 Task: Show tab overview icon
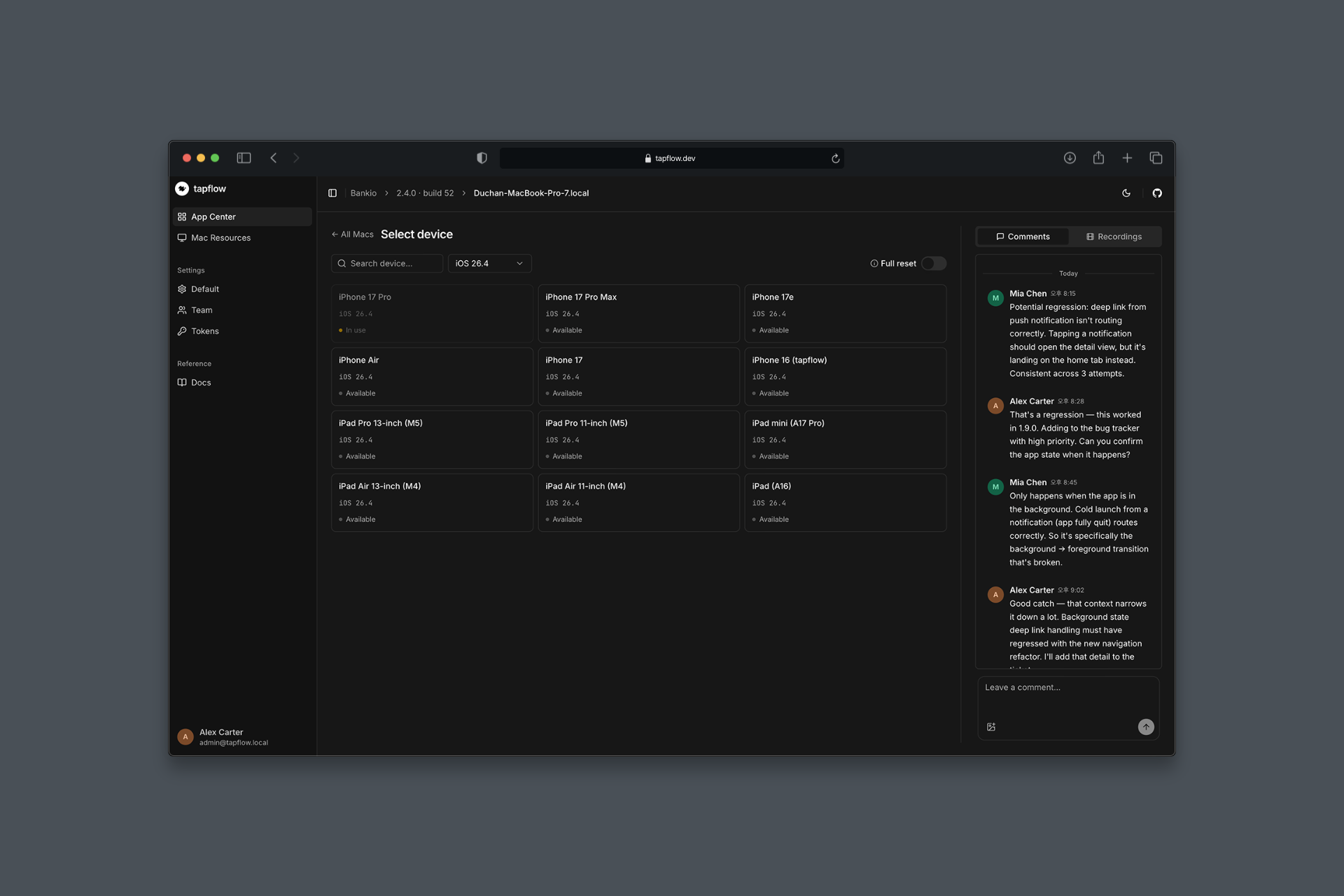[1156, 158]
